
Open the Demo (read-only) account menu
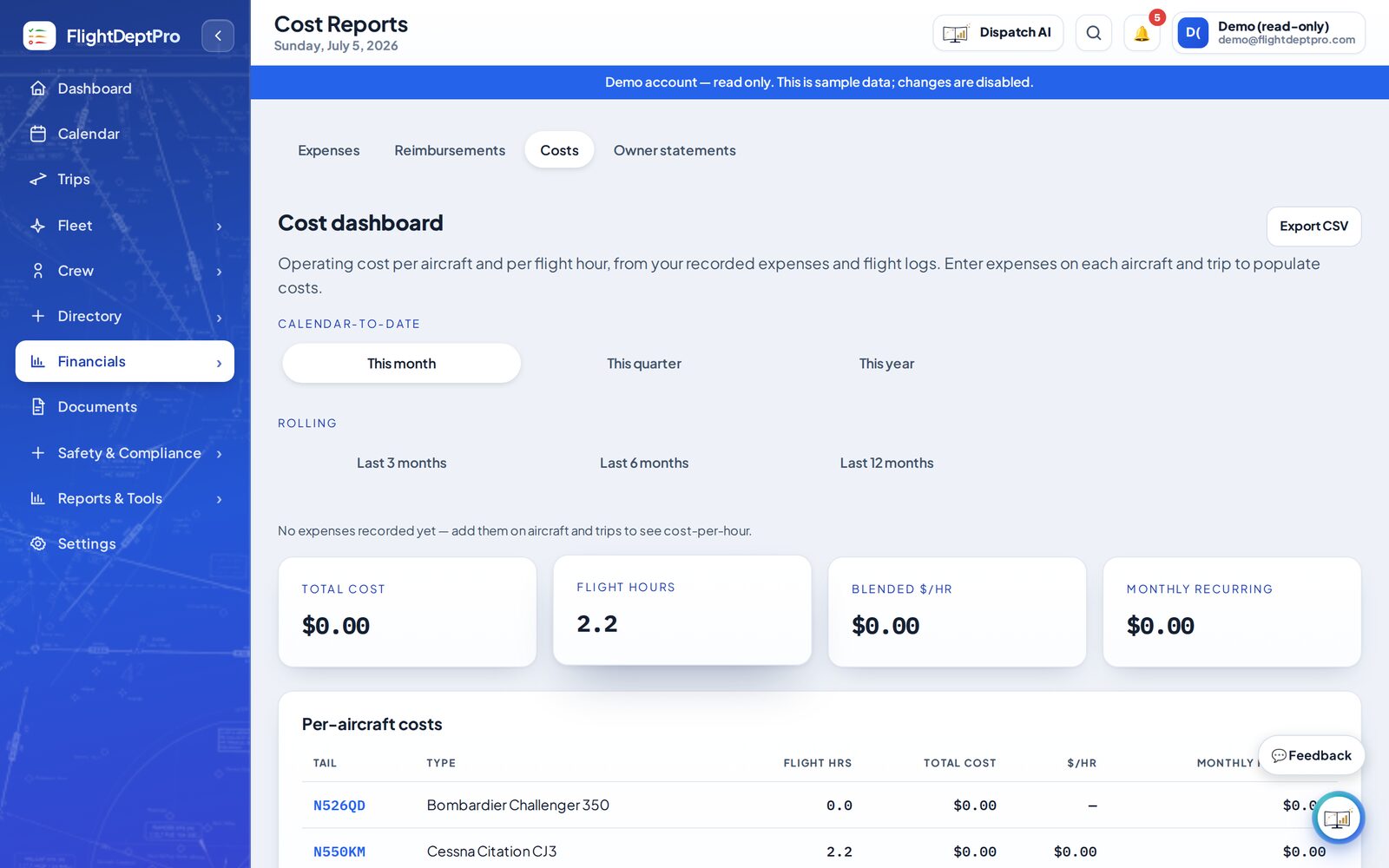pos(1268,33)
